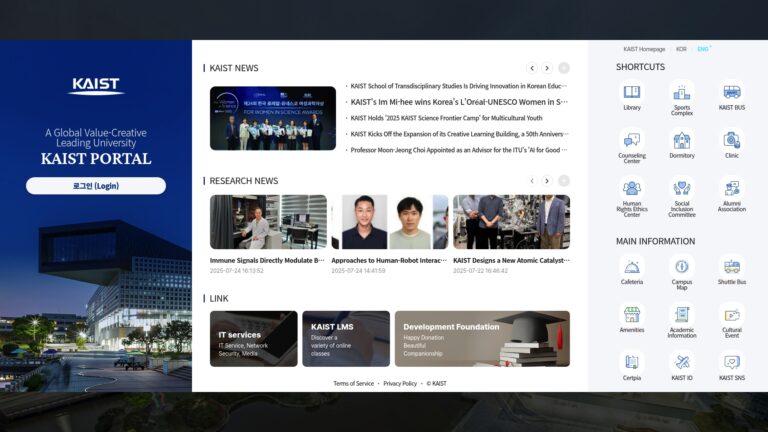The height and width of the screenshot is (432, 768).
Task: Switch language to KOR
Action: [x=681, y=49]
